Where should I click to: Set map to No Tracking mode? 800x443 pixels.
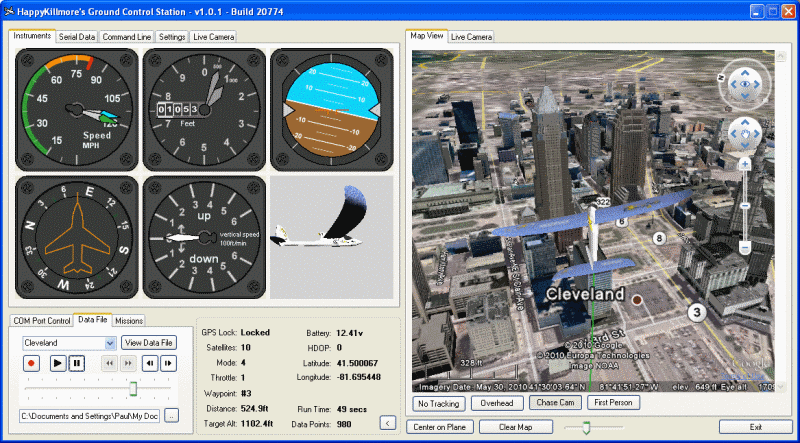point(439,403)
